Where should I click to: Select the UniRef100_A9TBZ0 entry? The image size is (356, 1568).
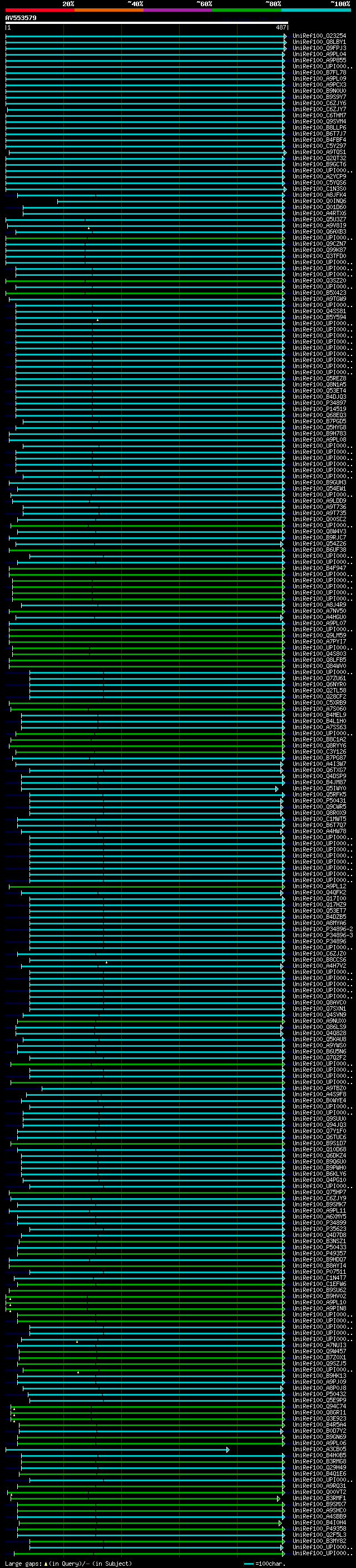coord(319,1089)
